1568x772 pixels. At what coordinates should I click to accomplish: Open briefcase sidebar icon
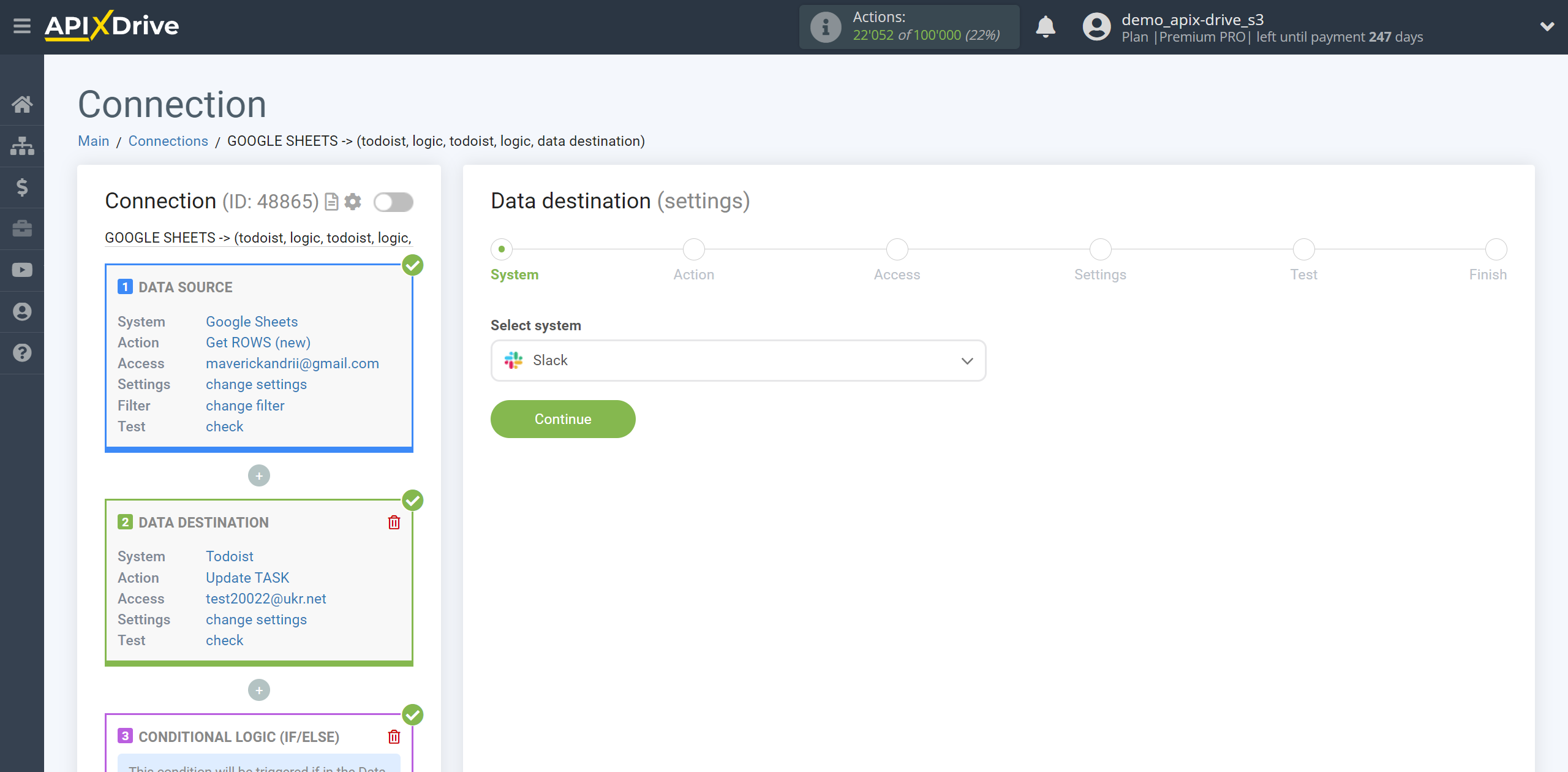tap(22, 229)
